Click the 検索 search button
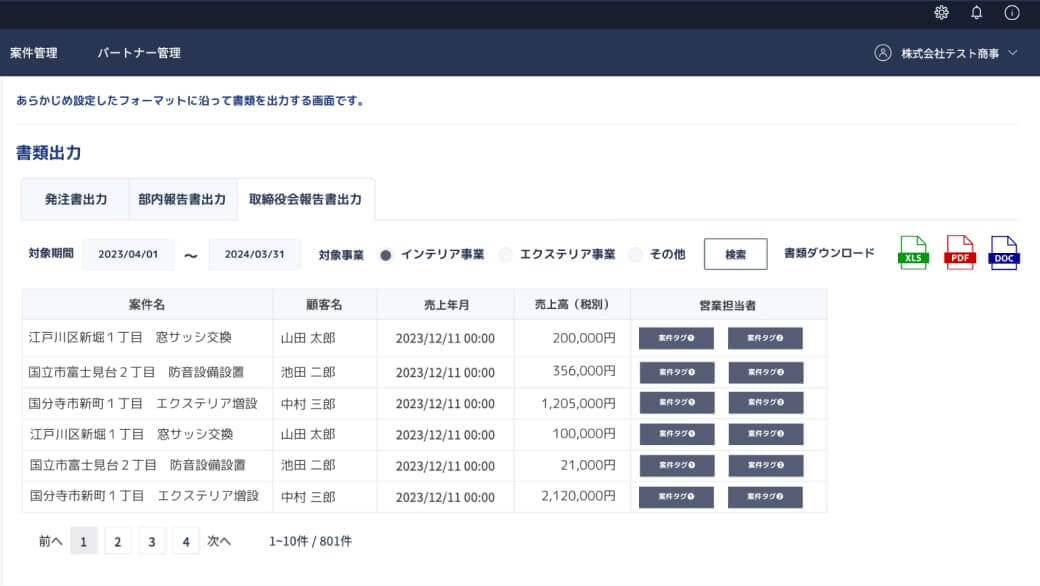Screen dimensions: 1040x586 (735, 255)
